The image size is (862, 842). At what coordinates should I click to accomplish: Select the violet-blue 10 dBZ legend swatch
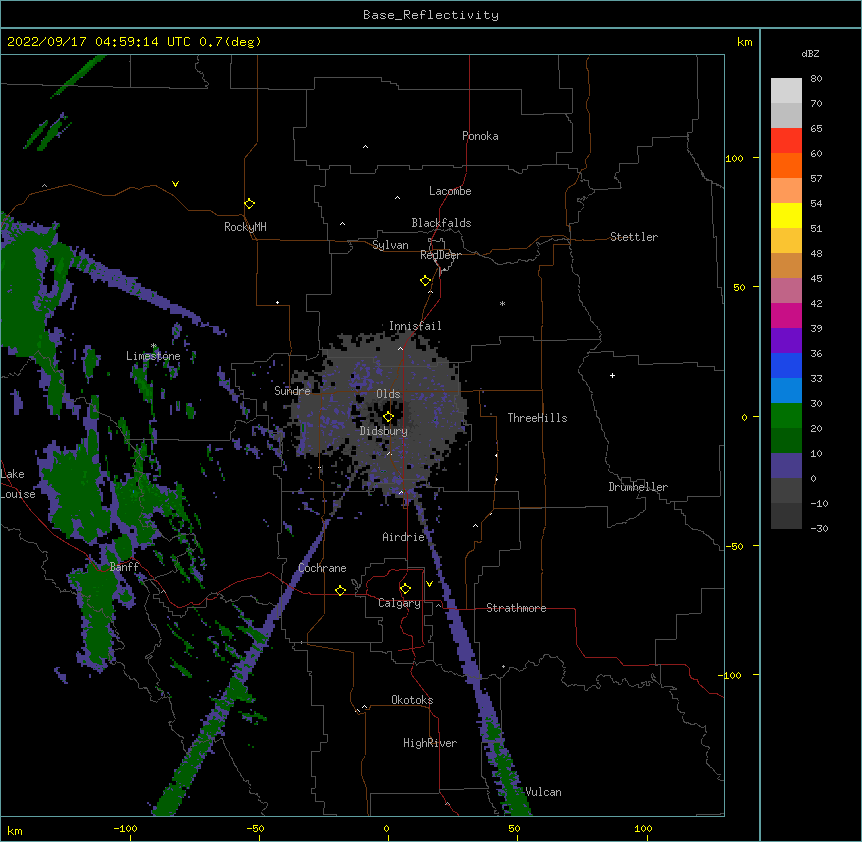pos(786,466)
